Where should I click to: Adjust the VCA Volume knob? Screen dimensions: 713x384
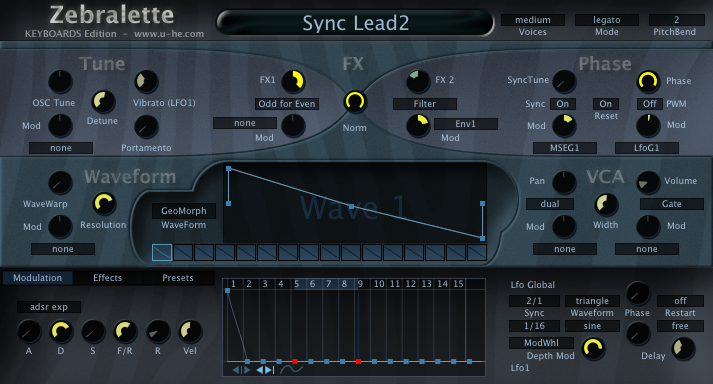(x=648, y=183)
